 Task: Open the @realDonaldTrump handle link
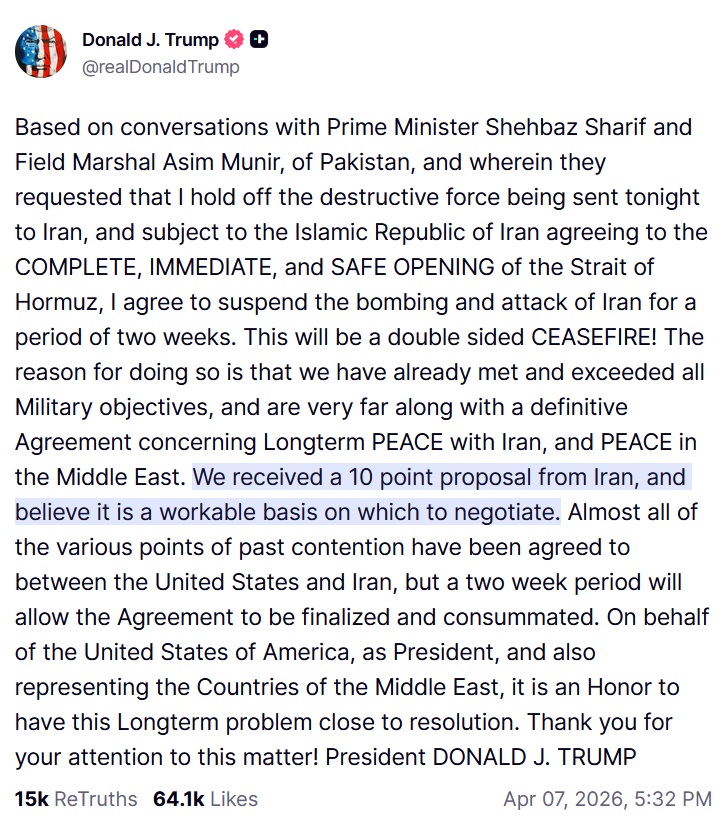click(160, 67)
